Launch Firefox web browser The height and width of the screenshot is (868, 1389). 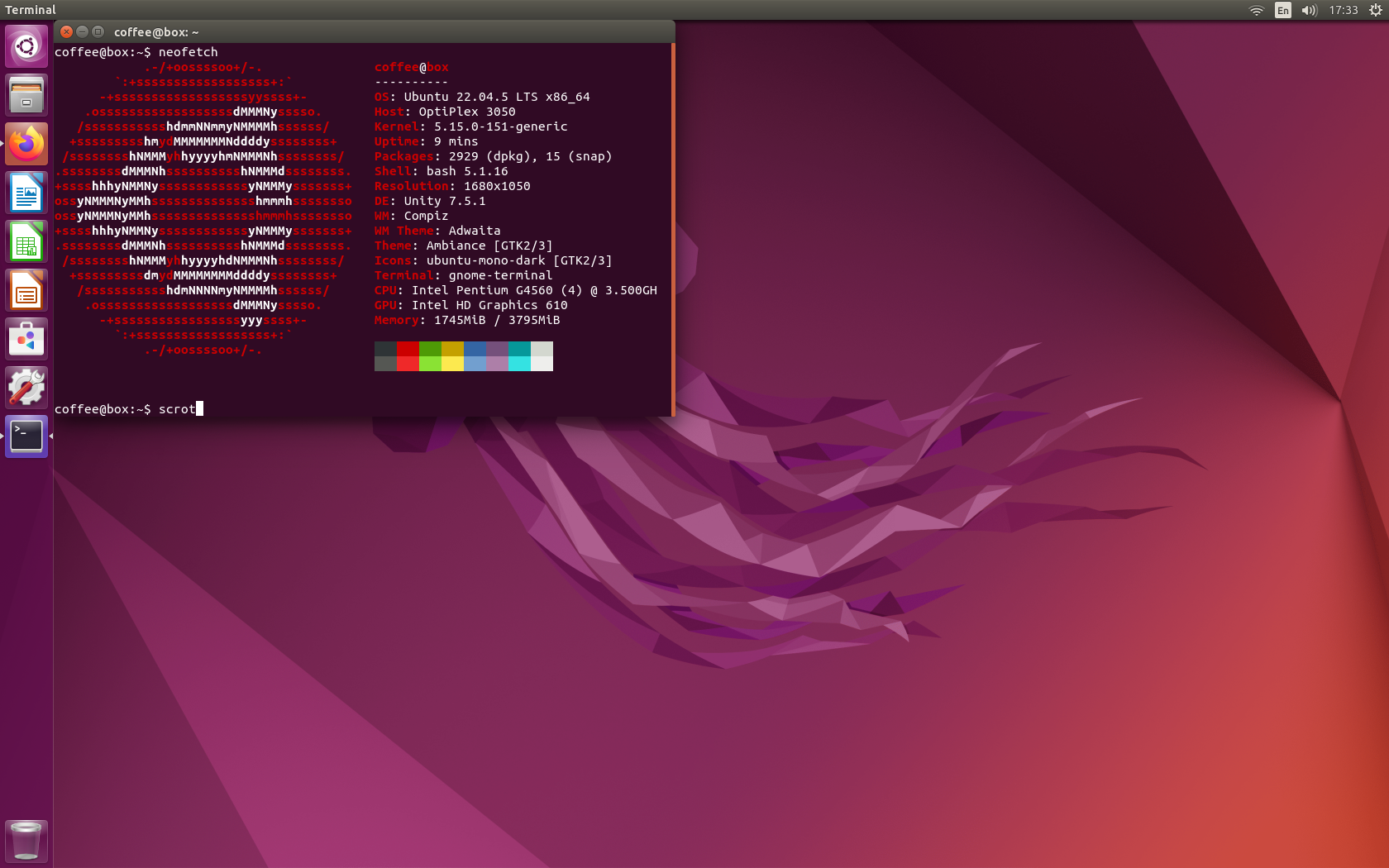point(26,144)
